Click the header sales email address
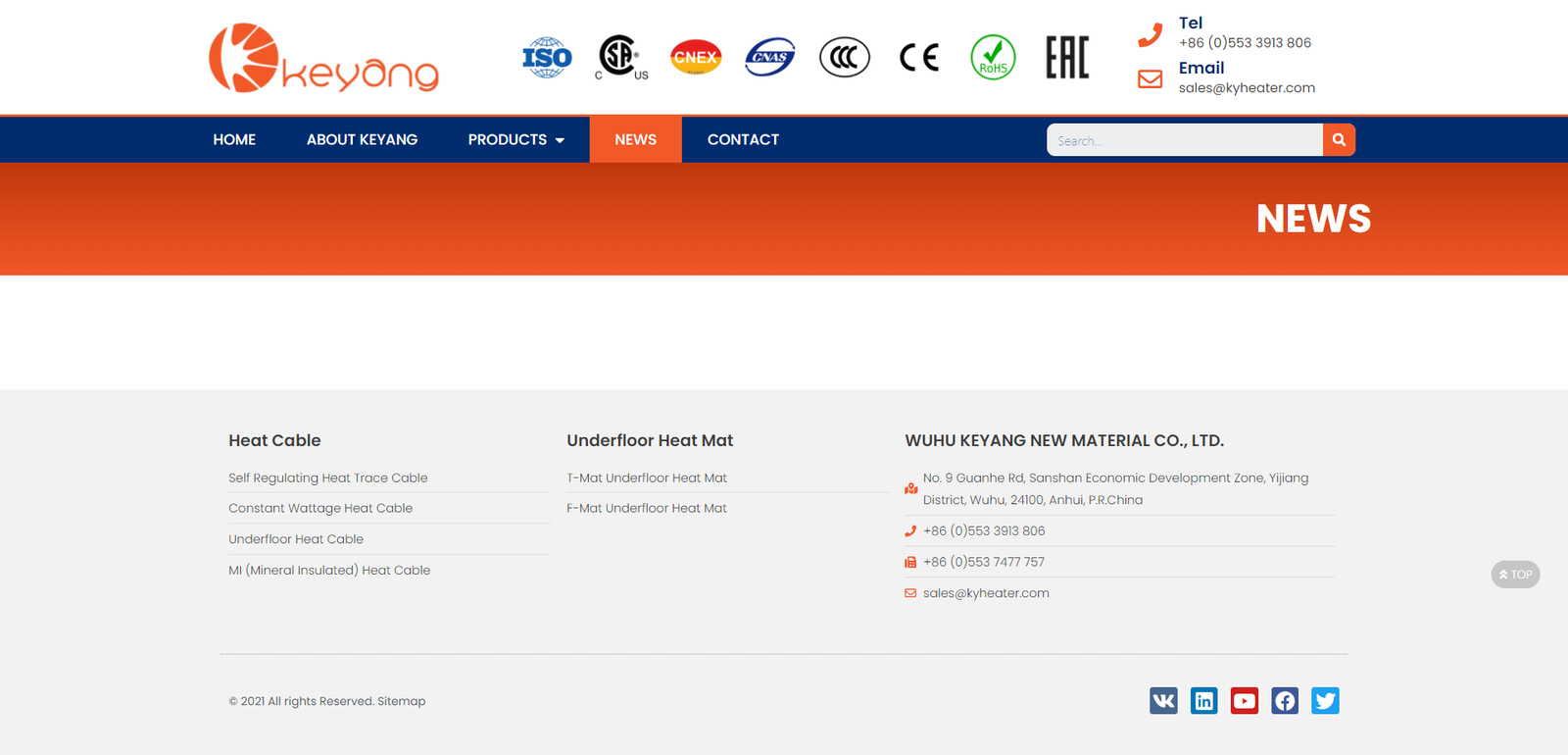This screenshot has width=1568, height=755. click(x=1247, y=88)
